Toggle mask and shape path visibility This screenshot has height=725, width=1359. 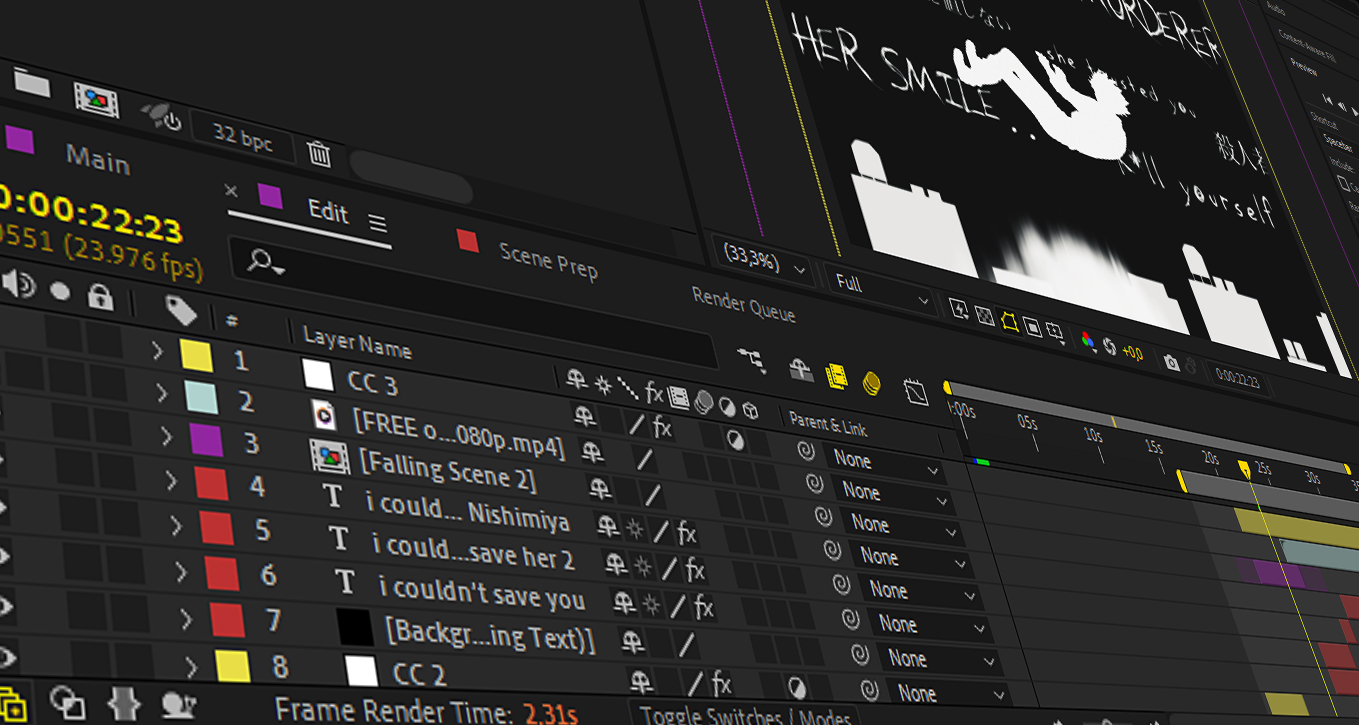coord(1009,322)
